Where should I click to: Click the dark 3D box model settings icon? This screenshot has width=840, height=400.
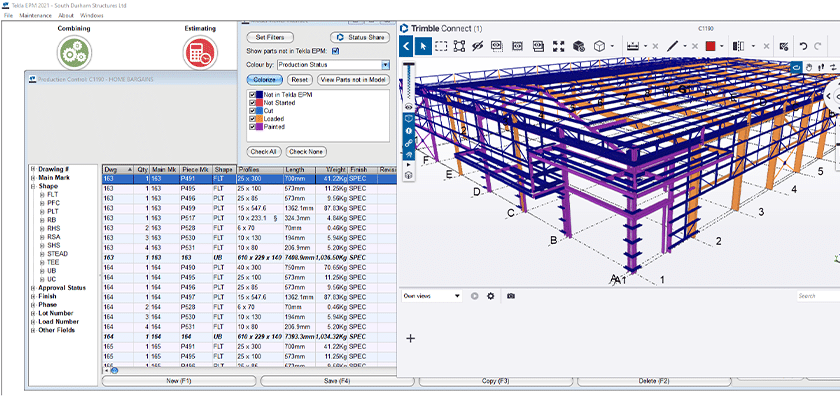pyautogui.click(x=578, y=47)
